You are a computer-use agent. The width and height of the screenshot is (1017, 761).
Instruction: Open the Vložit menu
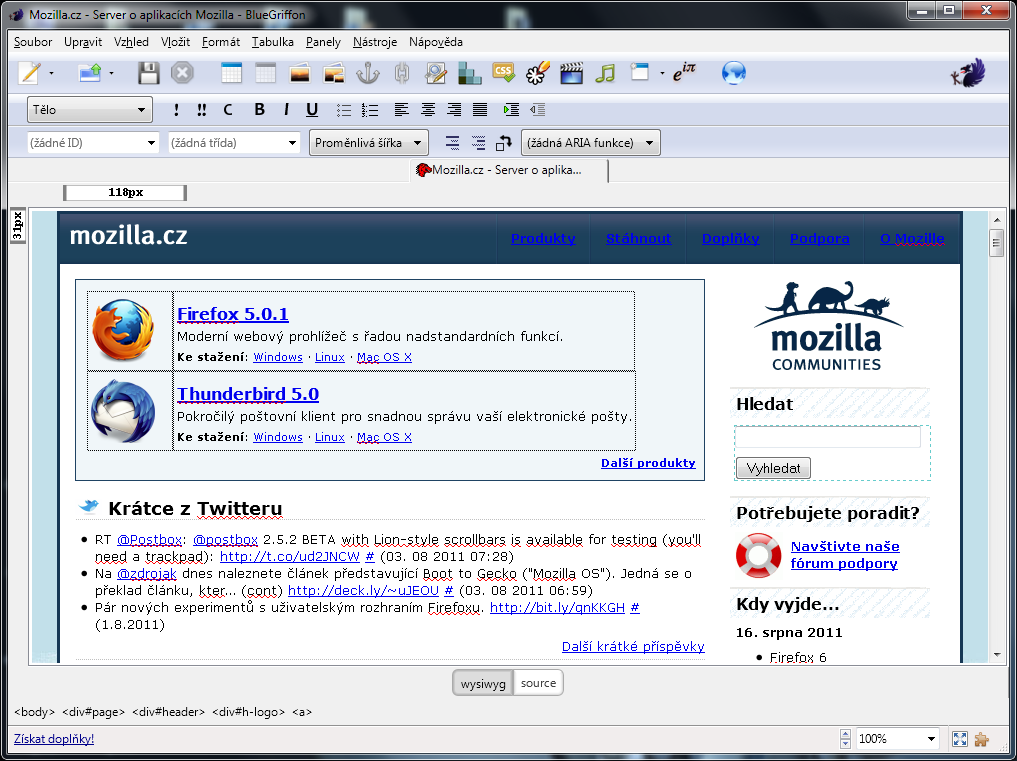point(175,42)
